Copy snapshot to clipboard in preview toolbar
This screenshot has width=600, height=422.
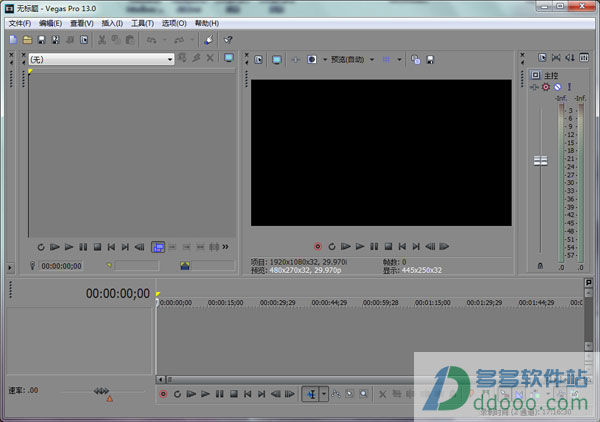click(x=416, y=60)
